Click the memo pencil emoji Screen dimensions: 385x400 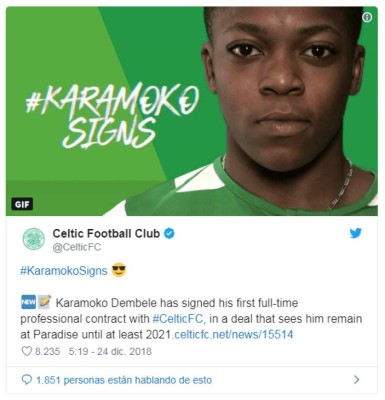click(x=44, y=302)
